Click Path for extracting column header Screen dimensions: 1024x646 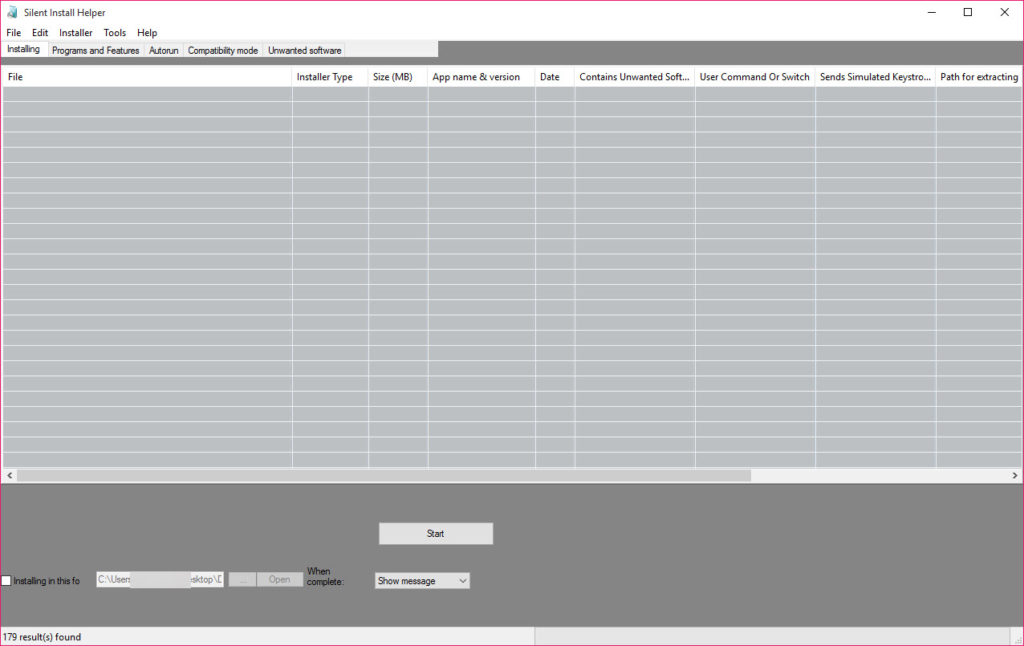pos(979,77)
